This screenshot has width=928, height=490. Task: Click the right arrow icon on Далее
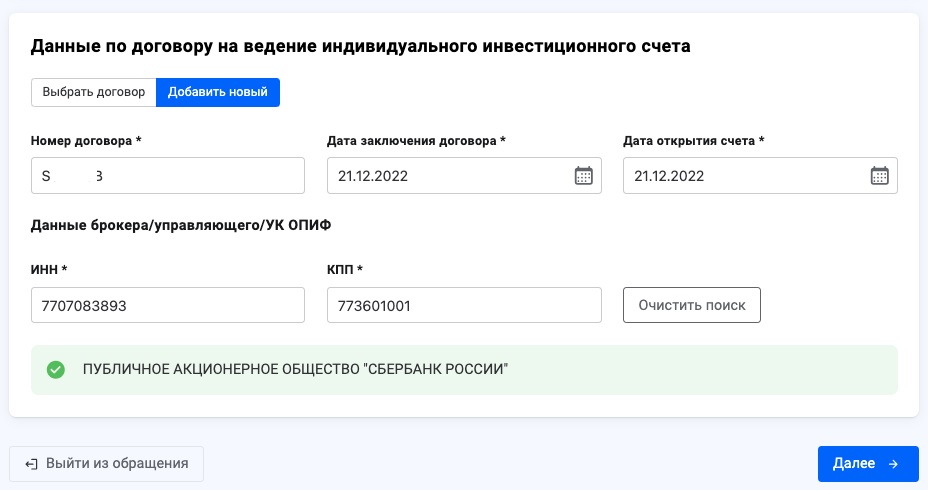tap(893, 464)
